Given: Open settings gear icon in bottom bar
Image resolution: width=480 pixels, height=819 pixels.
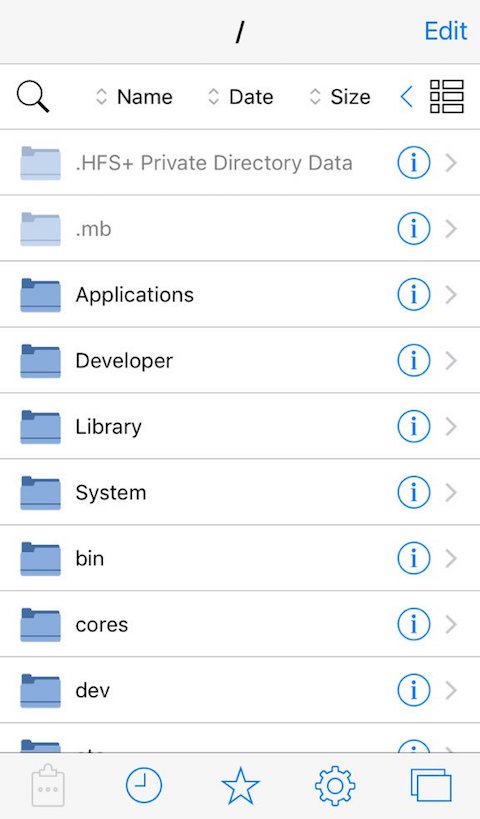Looking at the screenshot, I should click(x=335, y=785).
